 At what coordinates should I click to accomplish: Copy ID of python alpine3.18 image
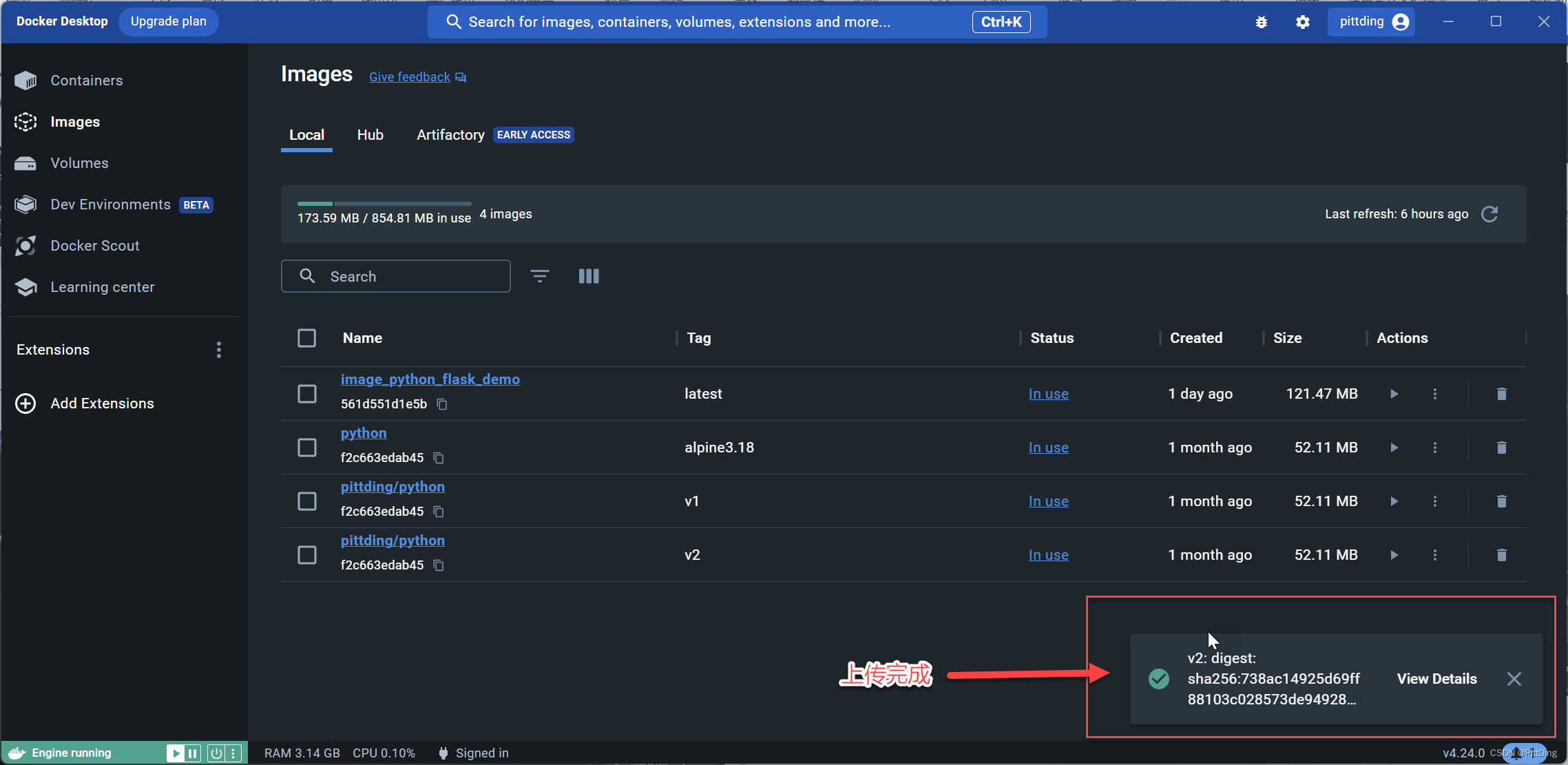coord(439,458)
